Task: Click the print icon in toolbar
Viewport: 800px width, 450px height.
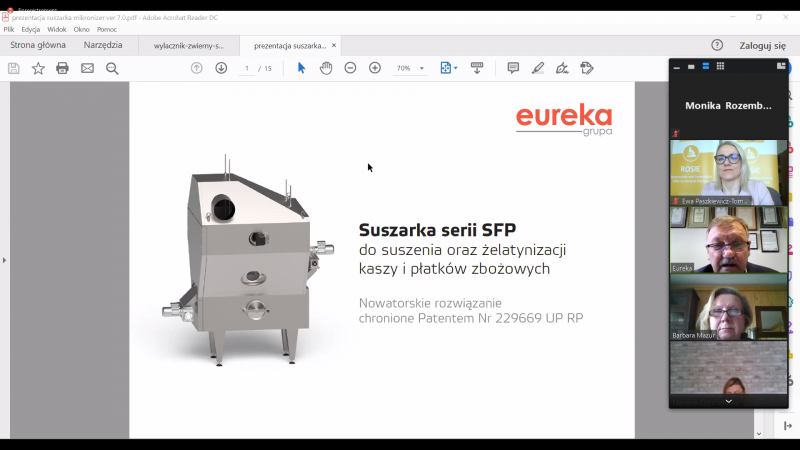Action: (x=62, y=68)
